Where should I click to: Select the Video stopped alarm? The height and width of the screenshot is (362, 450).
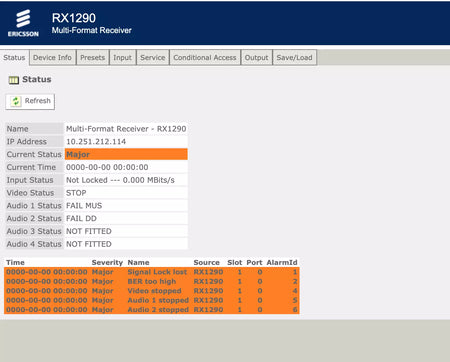click(152, 291)
